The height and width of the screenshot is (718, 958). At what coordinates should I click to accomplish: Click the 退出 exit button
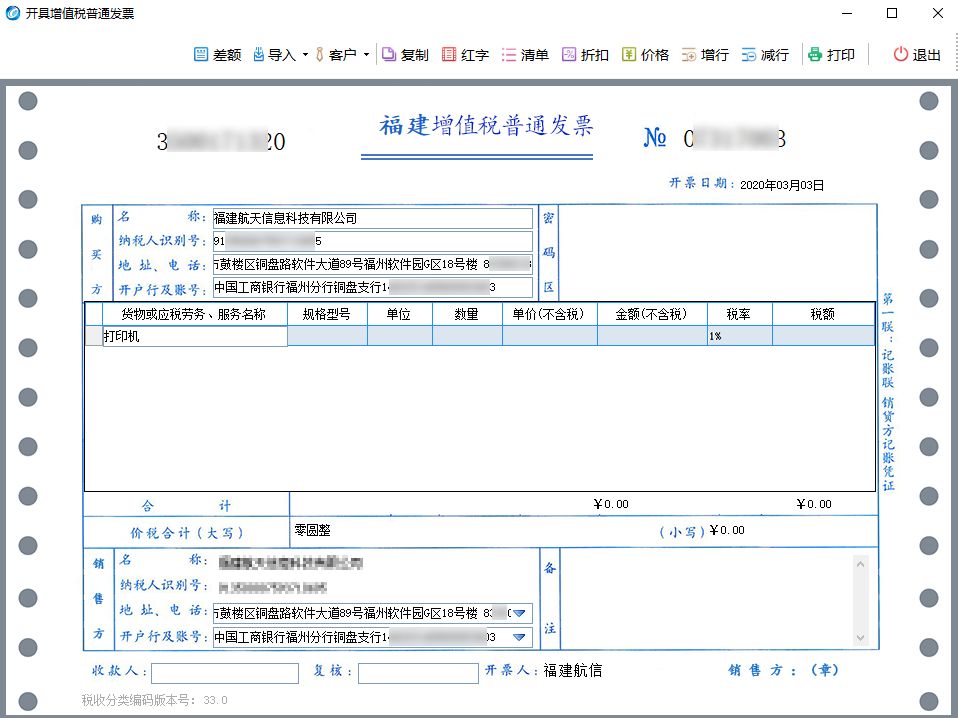click(x=917, y=54)
